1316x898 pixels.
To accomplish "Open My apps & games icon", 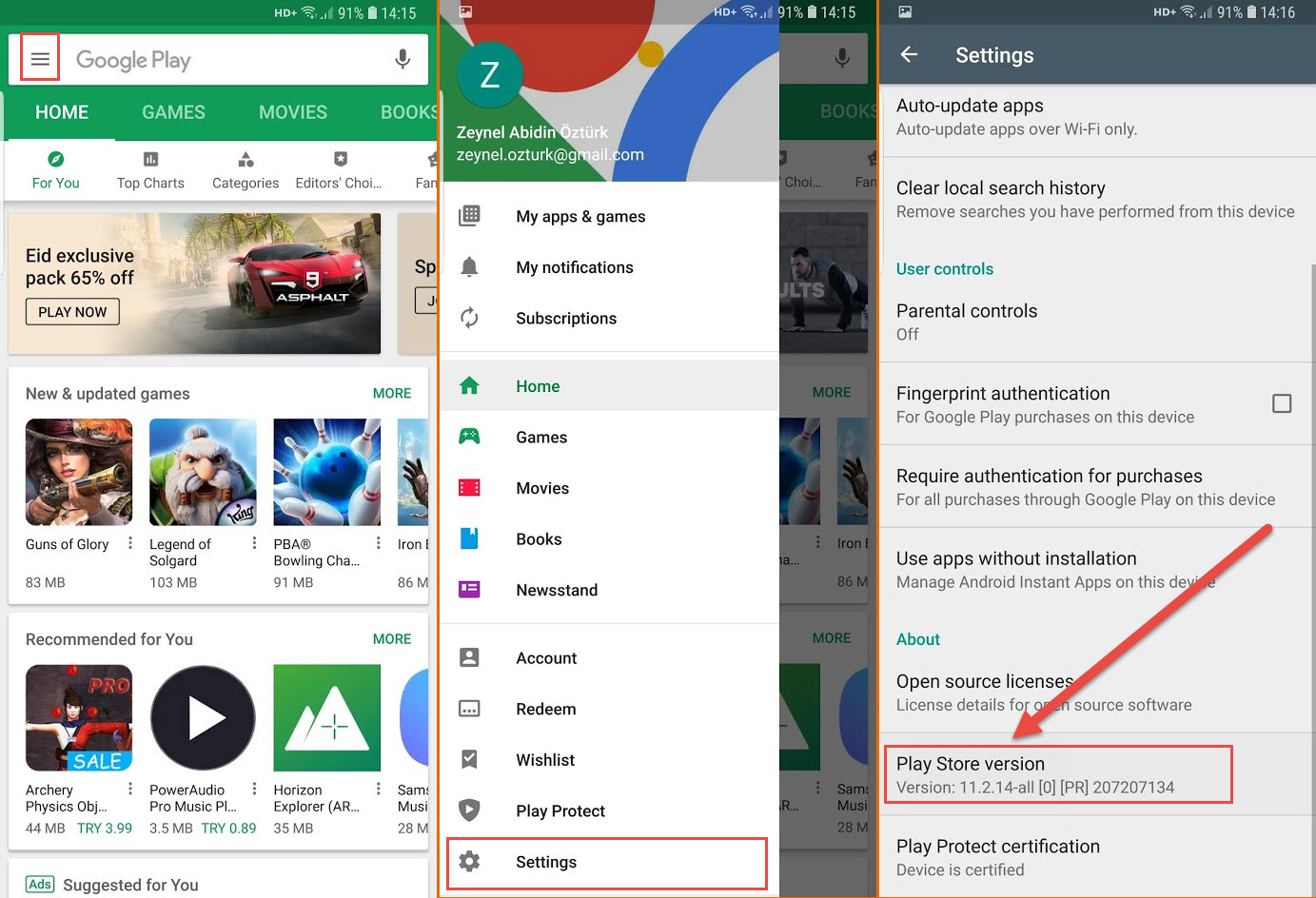I will click(469, 216).
